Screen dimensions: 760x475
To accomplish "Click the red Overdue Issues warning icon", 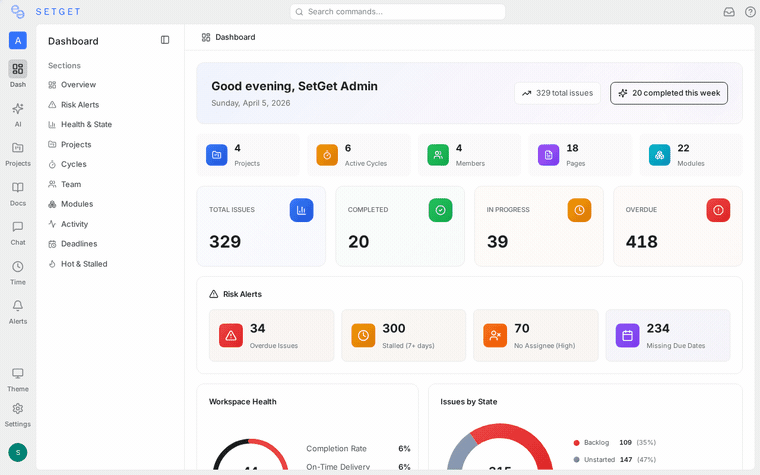I will point(231,335).
